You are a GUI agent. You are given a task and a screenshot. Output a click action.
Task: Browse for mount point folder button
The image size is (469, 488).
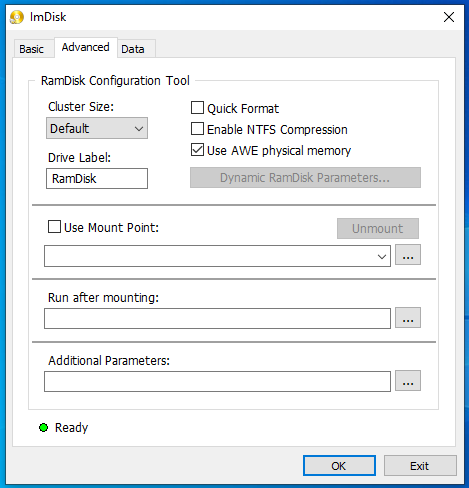pos(408,255)
